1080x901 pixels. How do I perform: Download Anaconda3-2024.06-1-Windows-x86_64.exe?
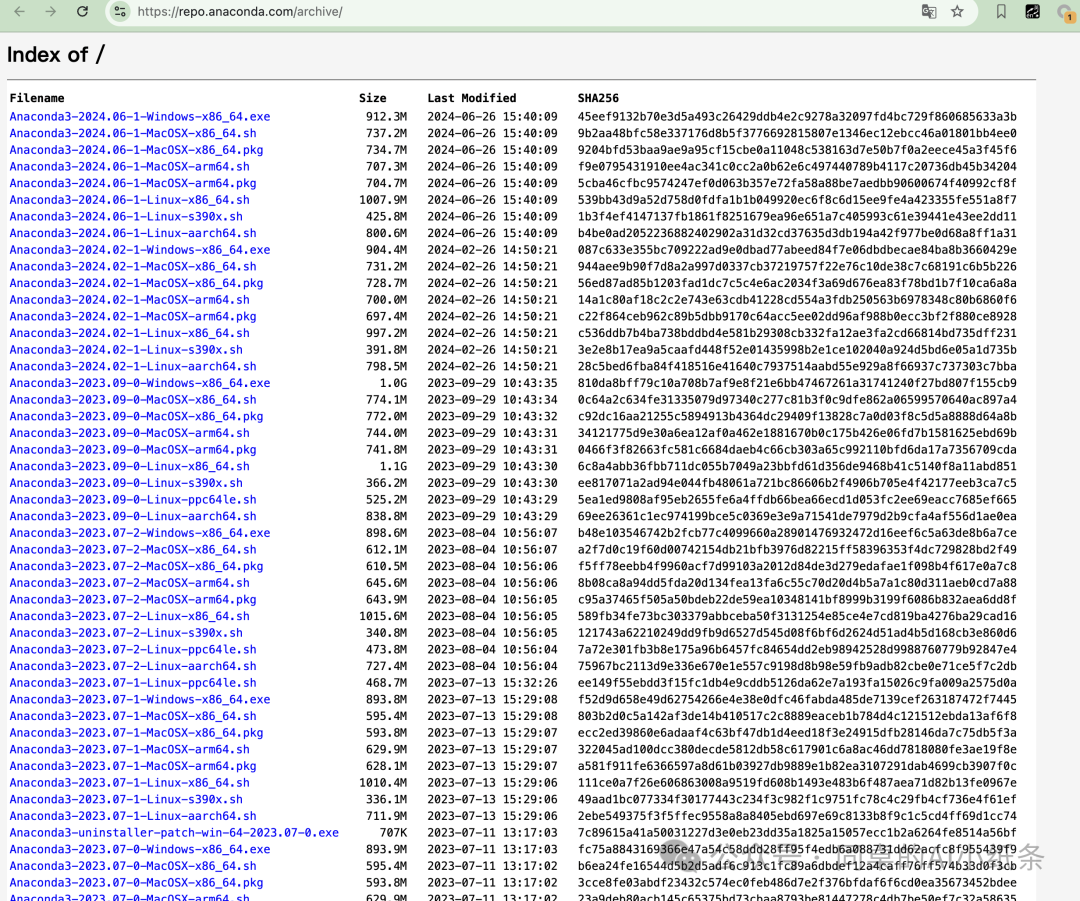[140, 116]
